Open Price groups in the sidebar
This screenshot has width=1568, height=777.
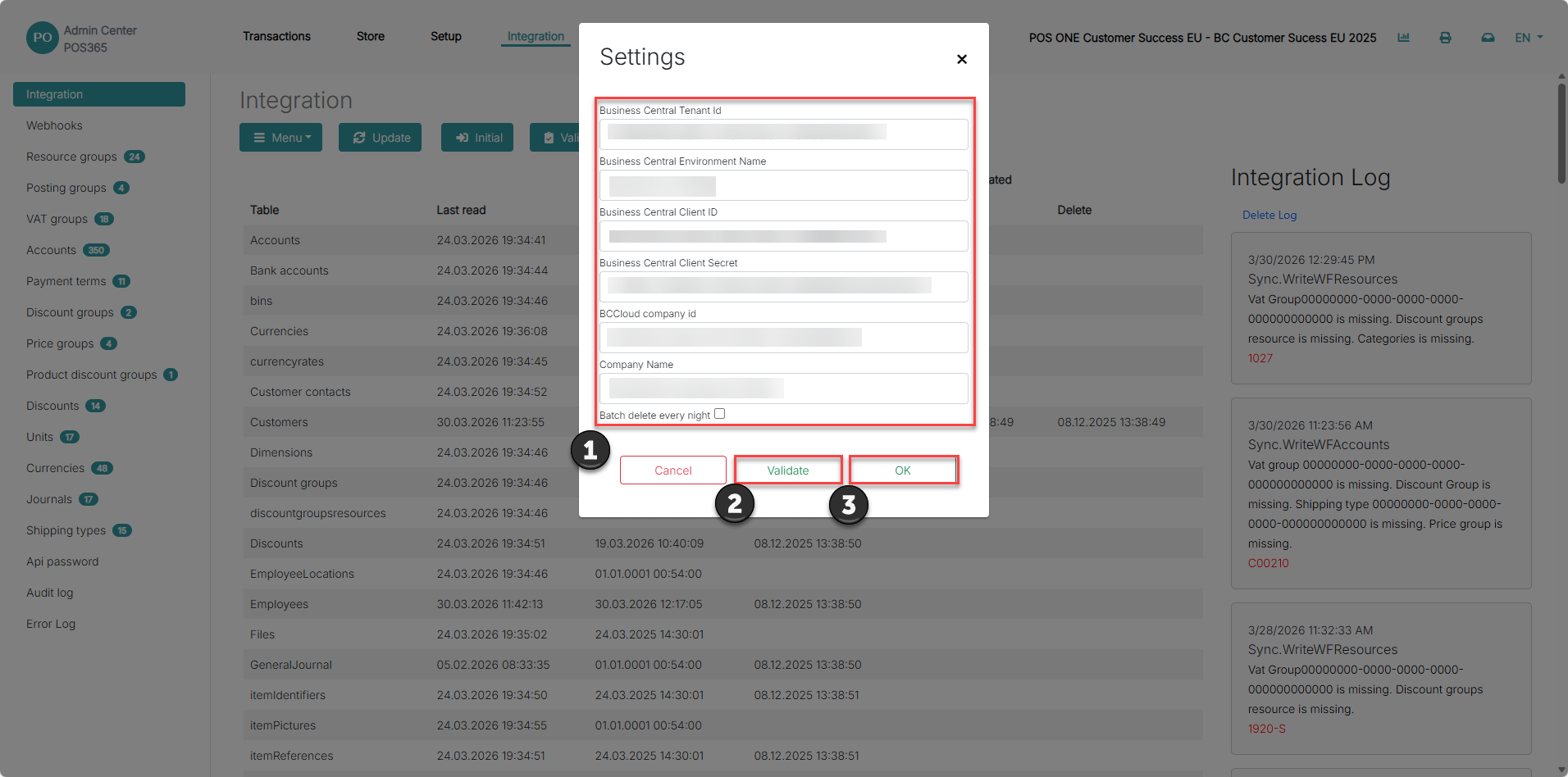(x=60, y=343)
